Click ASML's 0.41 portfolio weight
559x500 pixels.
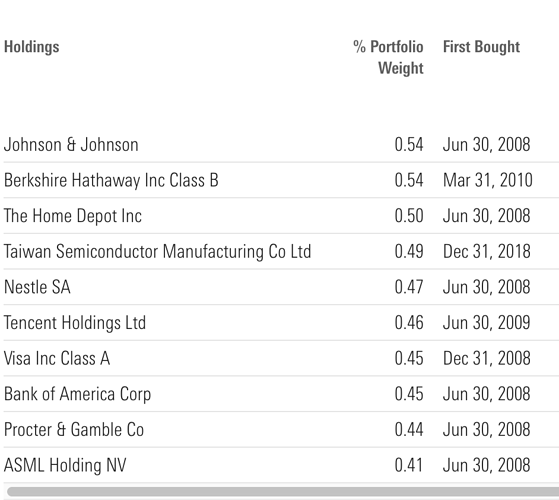coord(409,465)
